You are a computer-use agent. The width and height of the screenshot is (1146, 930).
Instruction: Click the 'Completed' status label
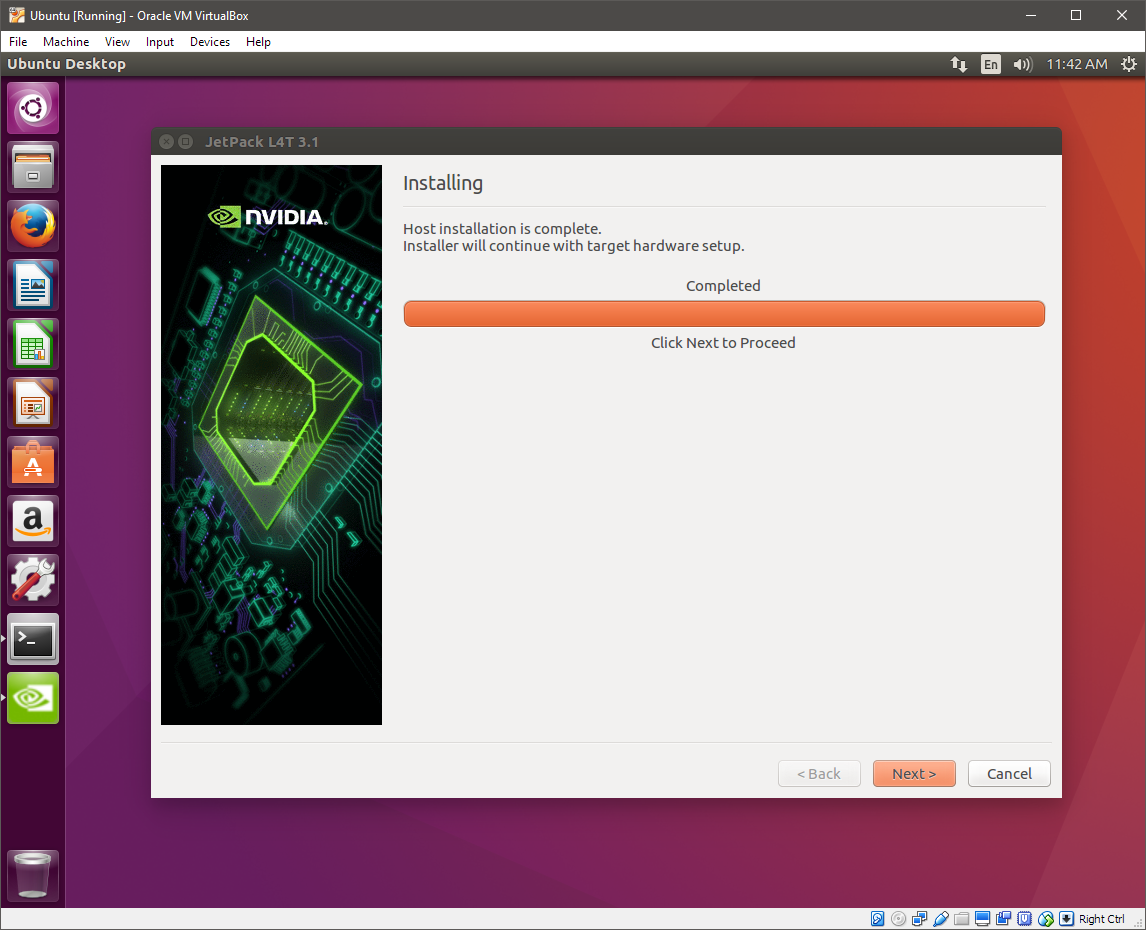point(723,286)
